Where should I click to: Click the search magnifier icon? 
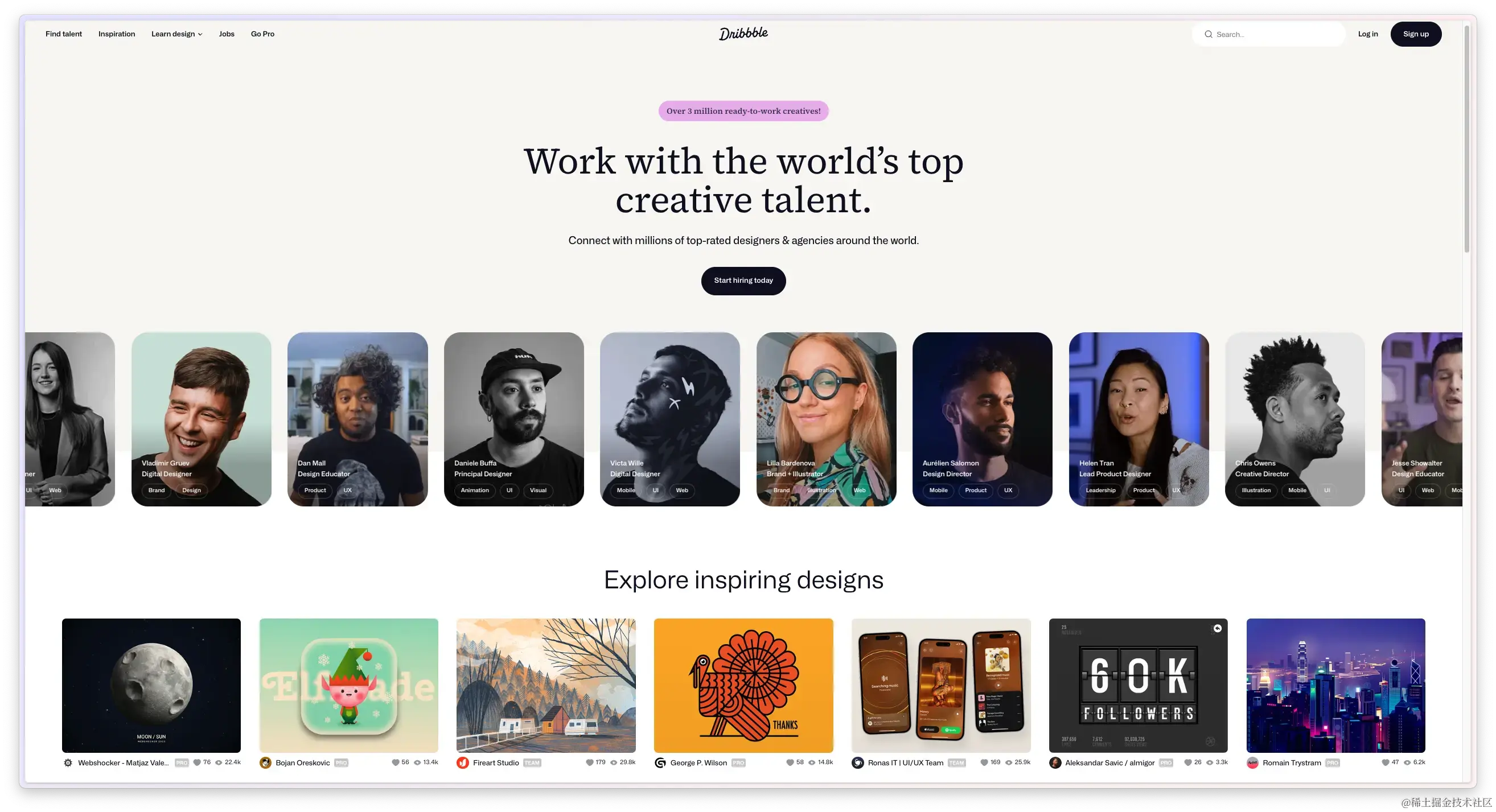pyautogui.click(x=1208, y=34)
